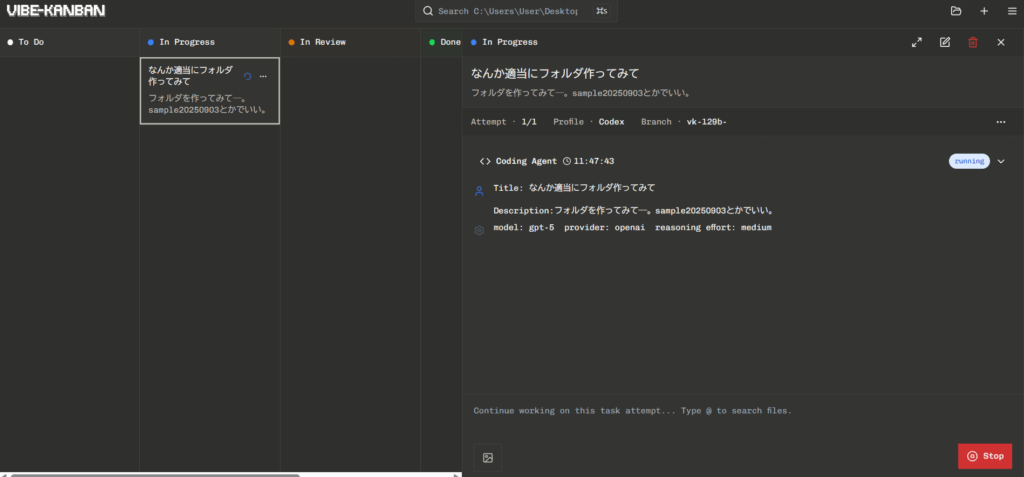This screenshot has width=1024, height=477.
Task: Close the task details panel
Action: 1001,42
